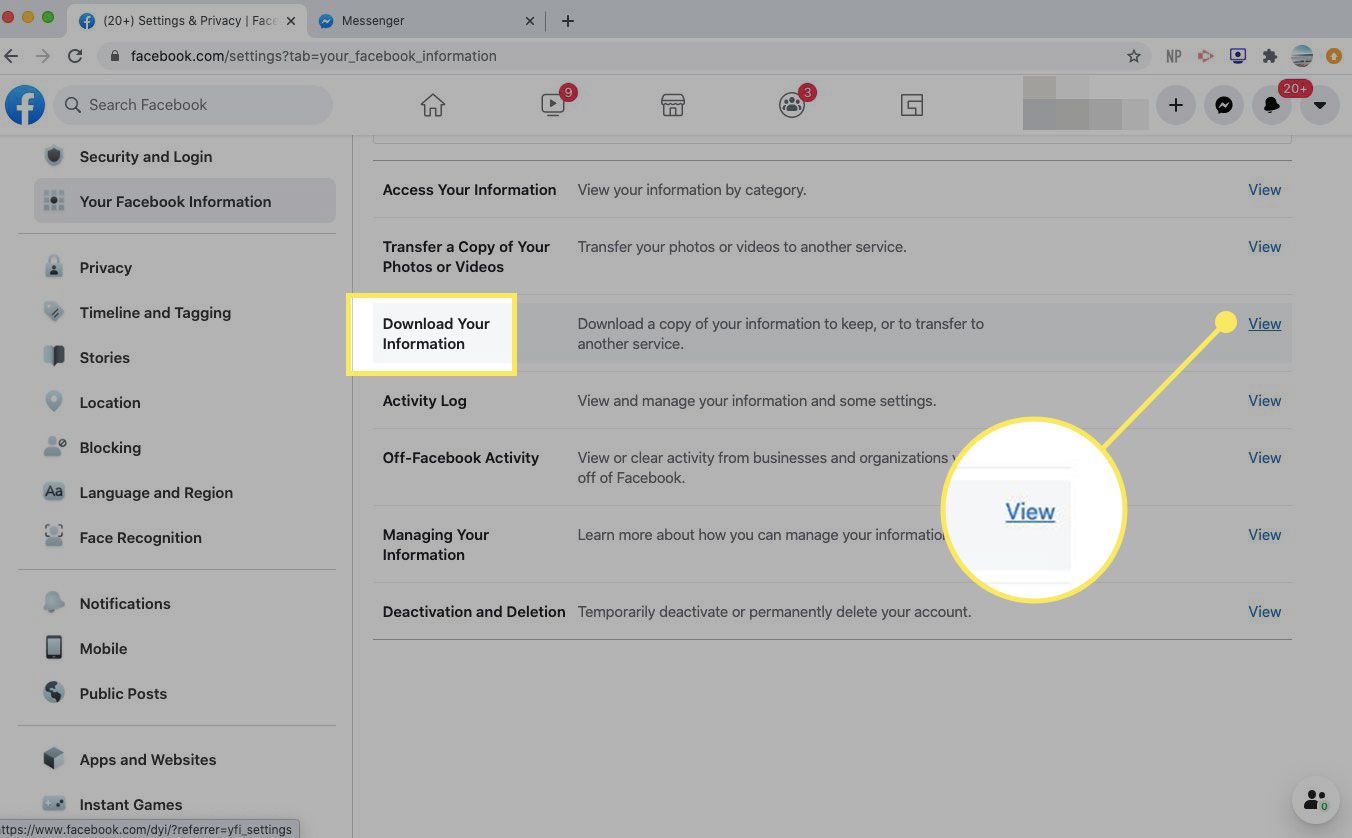Click the Location pin icon
This screenshot has height=838, width=1352.
pyautogui.click(x=54, y=402)
